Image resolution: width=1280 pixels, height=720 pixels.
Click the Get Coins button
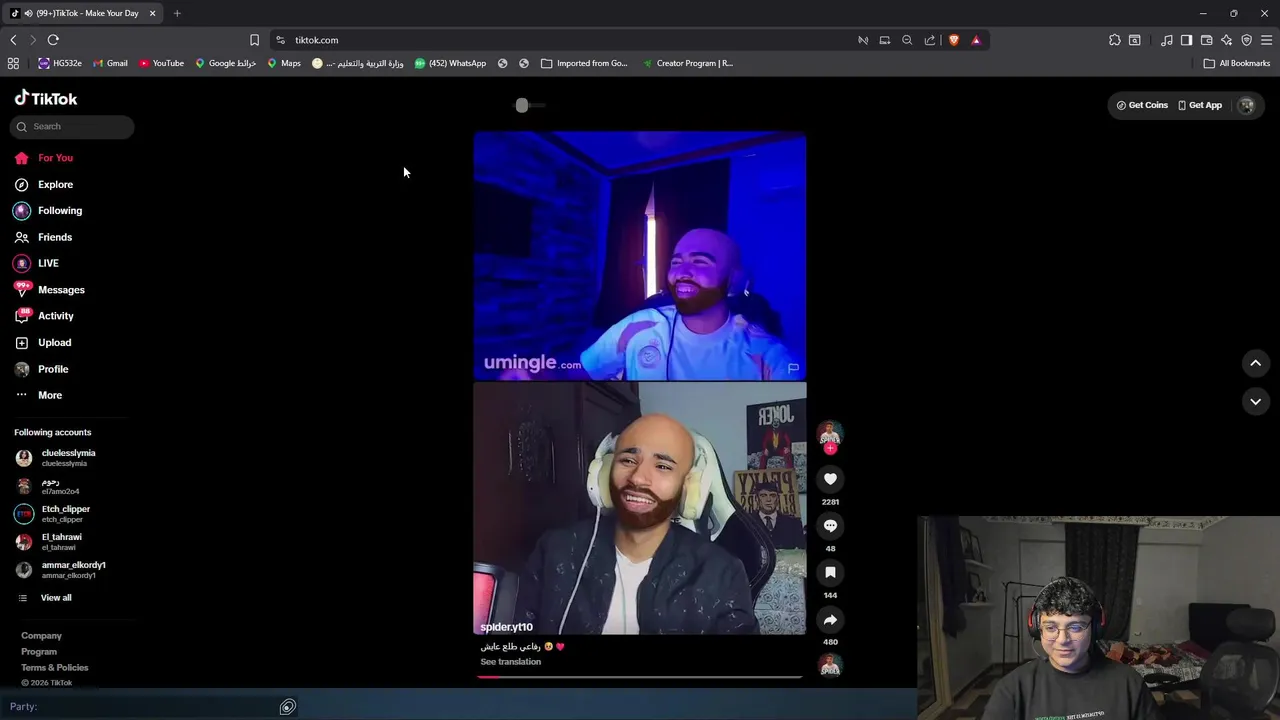pyautogui.click(x=1142, y=105)
